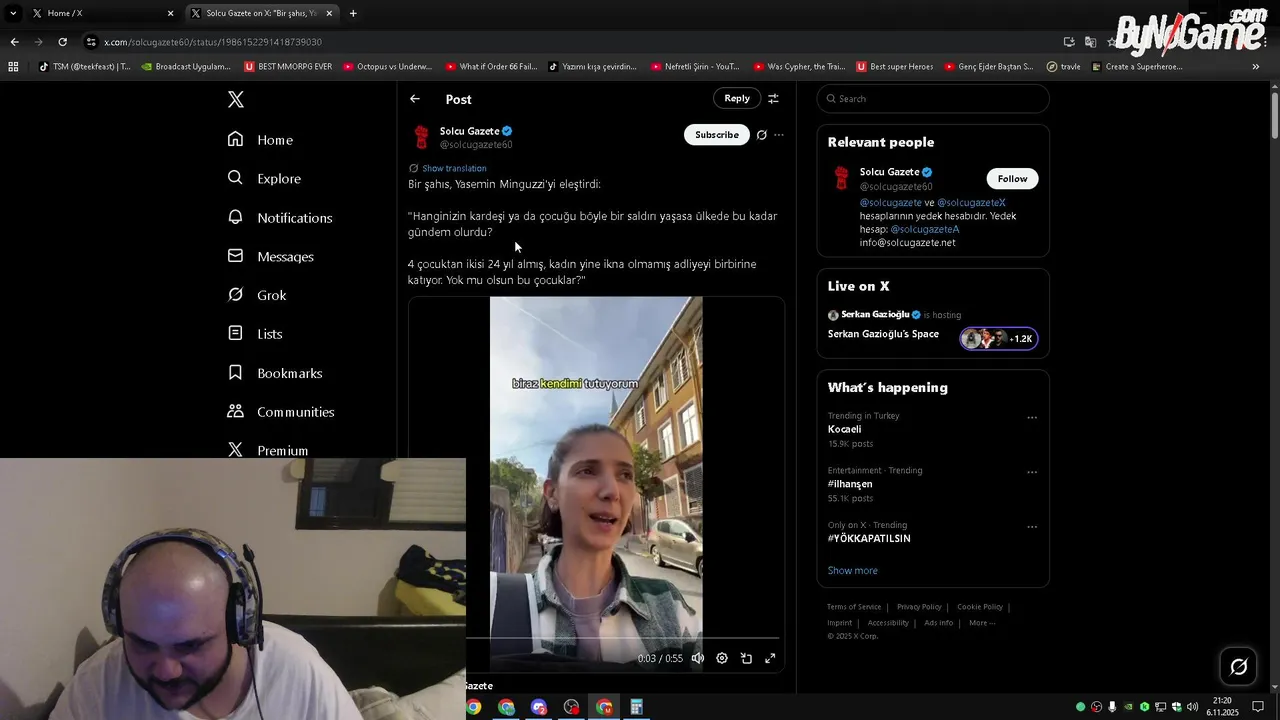The width and height of the screenshot is (1280, 720).
Task: Open BEST MMORPG EVER bookmark
Action: (288, 67)
